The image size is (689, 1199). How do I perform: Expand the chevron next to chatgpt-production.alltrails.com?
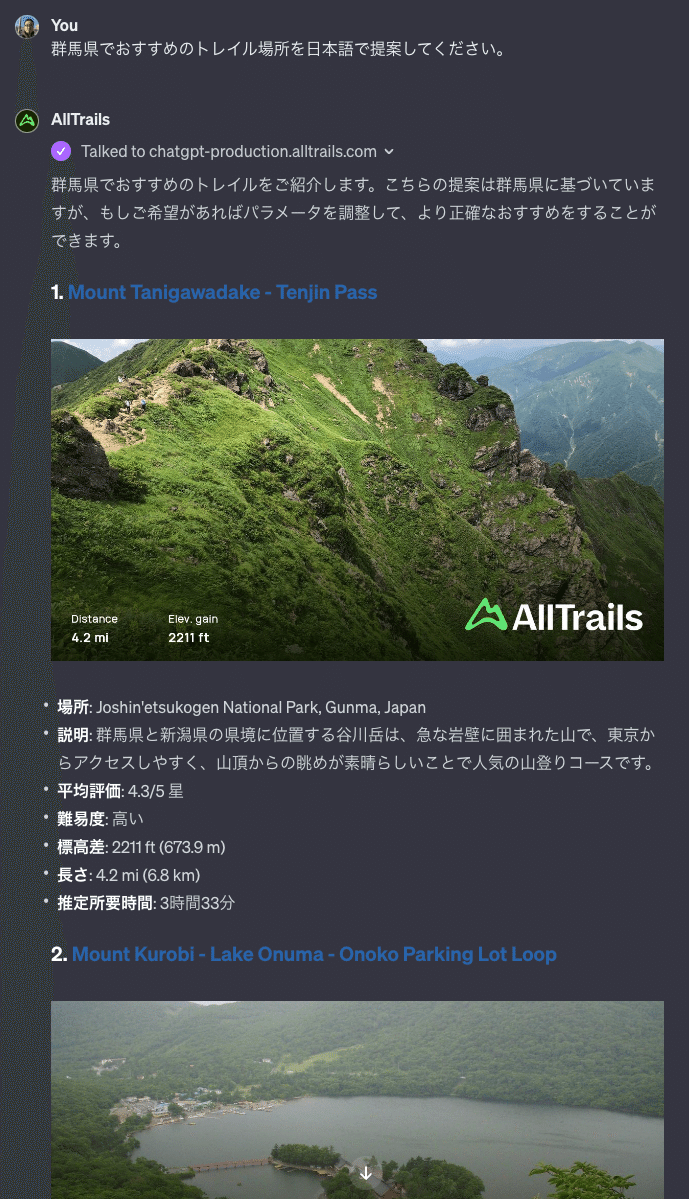tap(389, 151)
